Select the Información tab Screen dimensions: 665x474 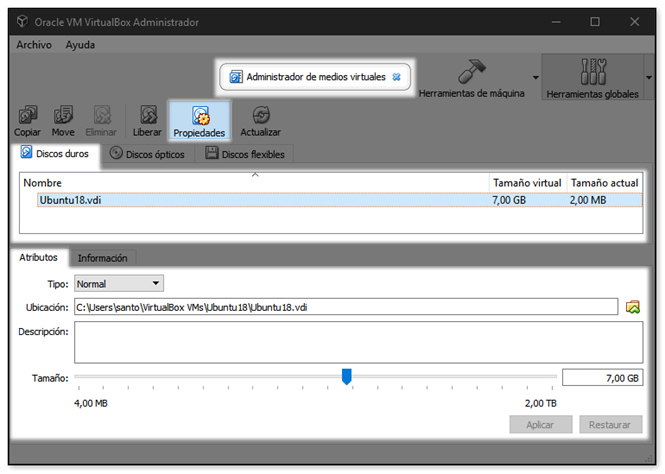tap(102, 258)
